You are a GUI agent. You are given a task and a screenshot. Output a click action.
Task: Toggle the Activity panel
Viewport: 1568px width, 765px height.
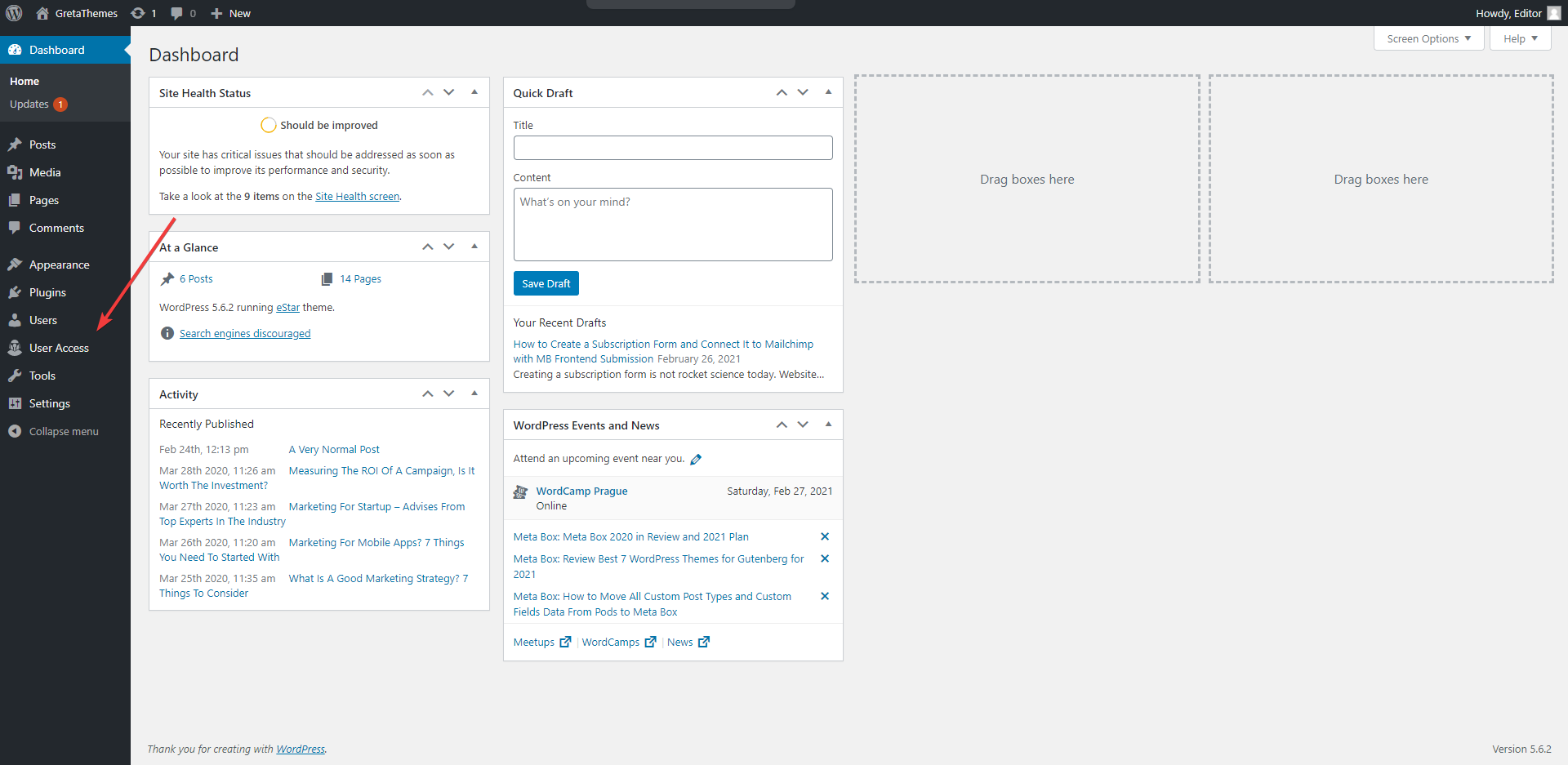[x=474, y=394]
